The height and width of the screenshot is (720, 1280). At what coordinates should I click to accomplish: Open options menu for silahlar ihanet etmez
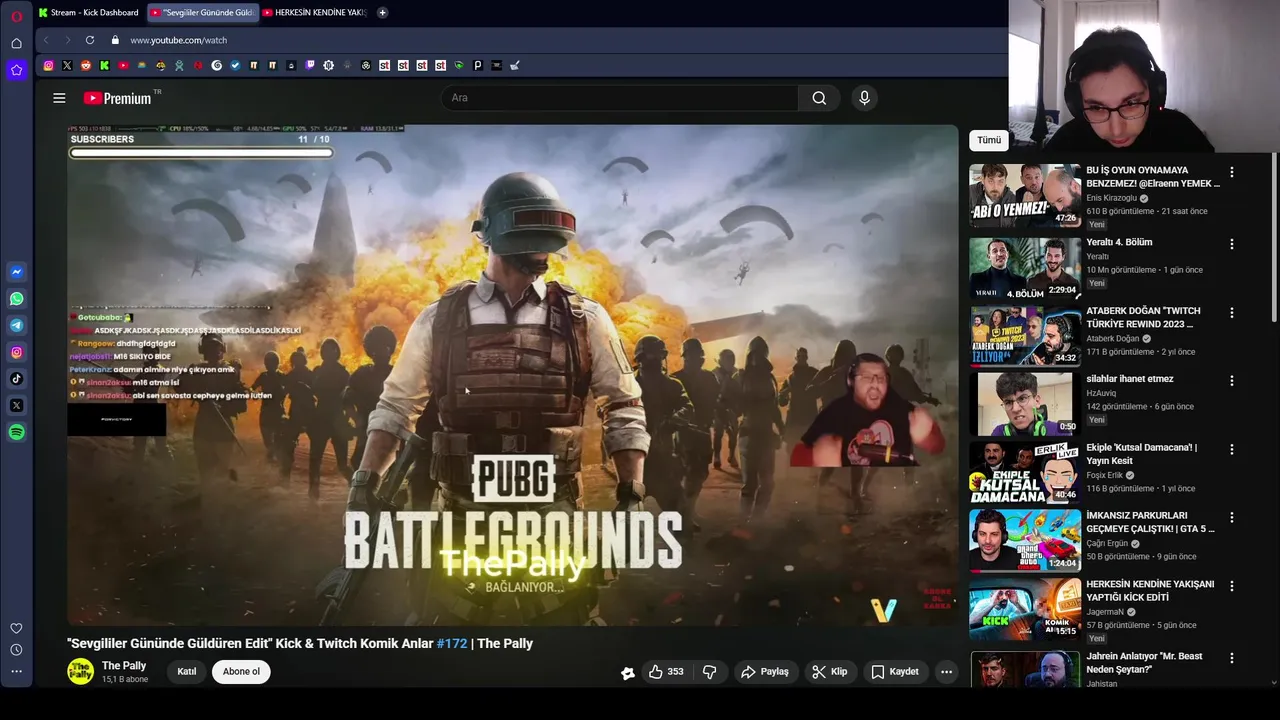1232,381
